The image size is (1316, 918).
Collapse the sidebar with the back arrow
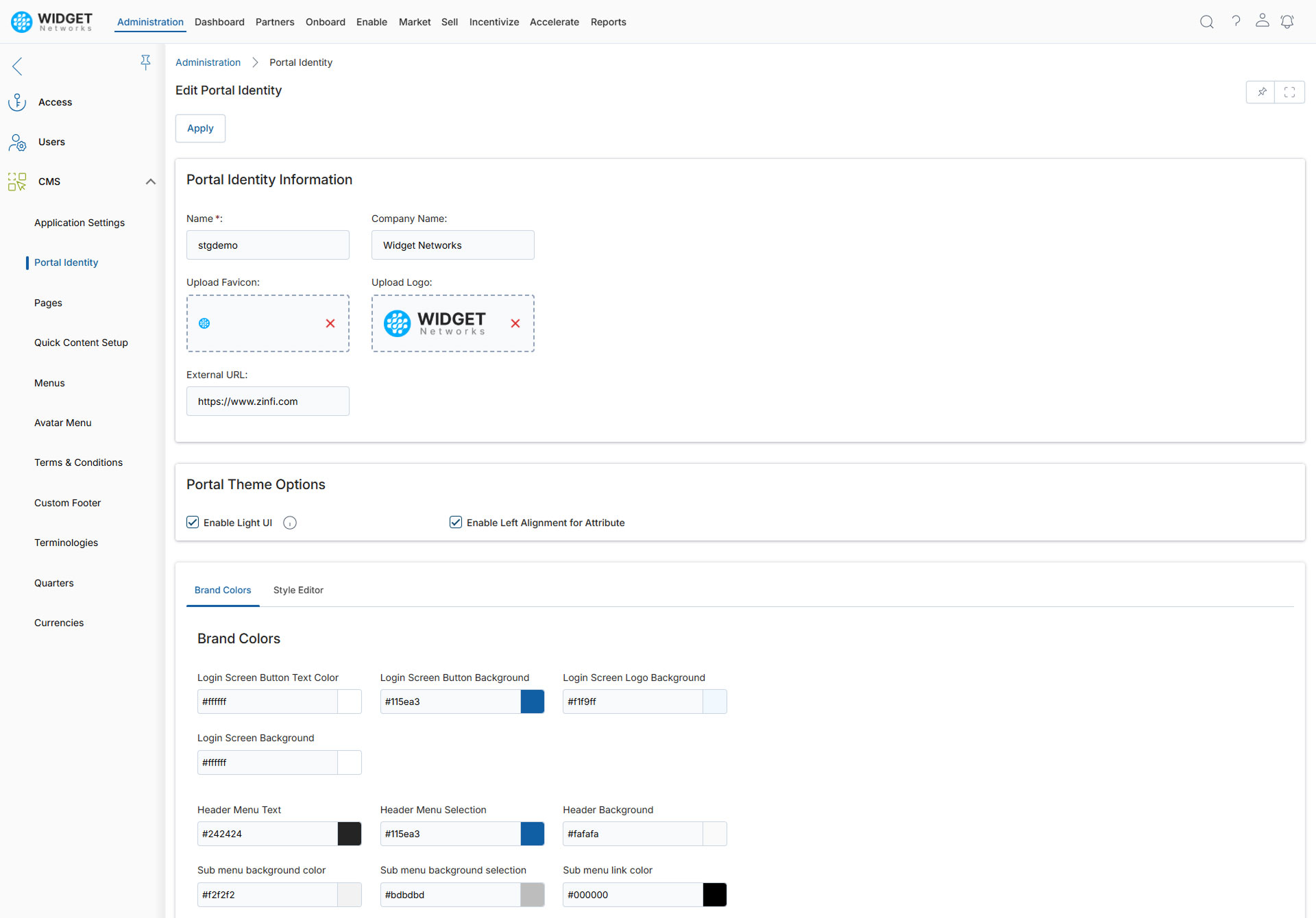(16, 66)
